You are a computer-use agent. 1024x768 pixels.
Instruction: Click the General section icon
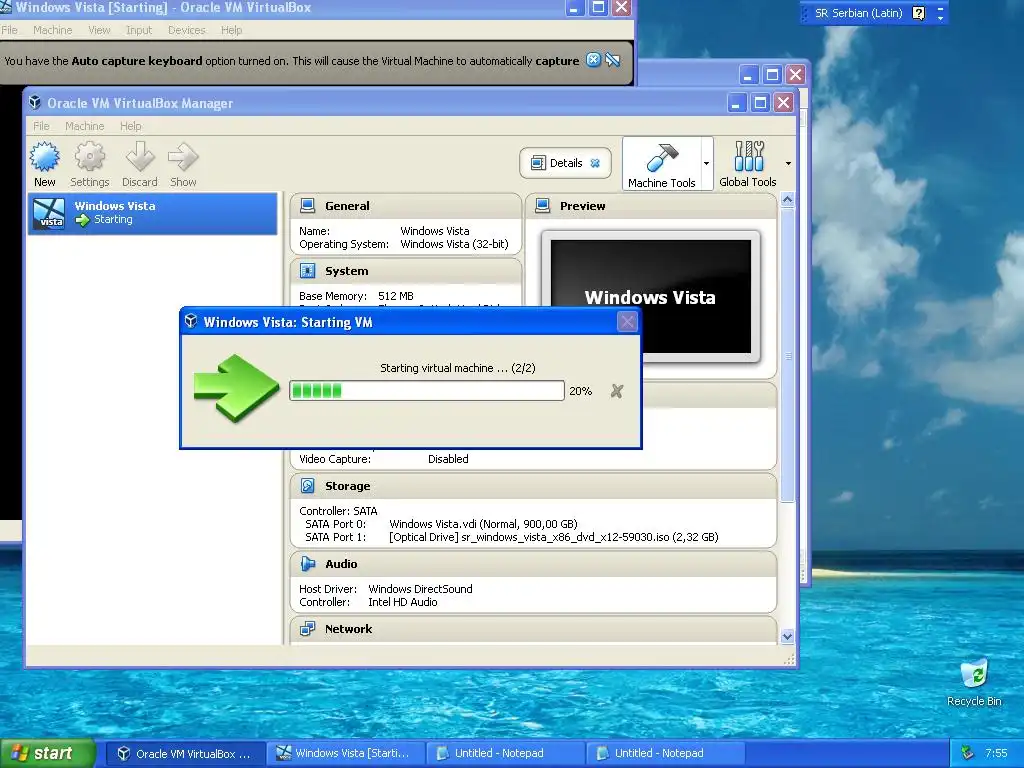pyautogui.click(x=307, y=206)
